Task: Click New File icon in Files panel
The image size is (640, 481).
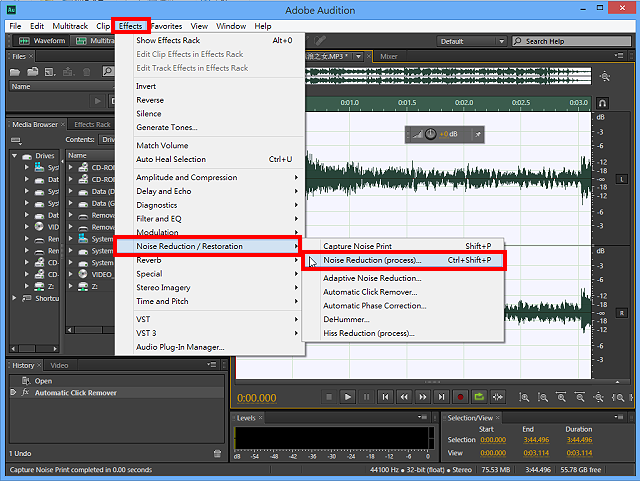Action: click(50, 72)
